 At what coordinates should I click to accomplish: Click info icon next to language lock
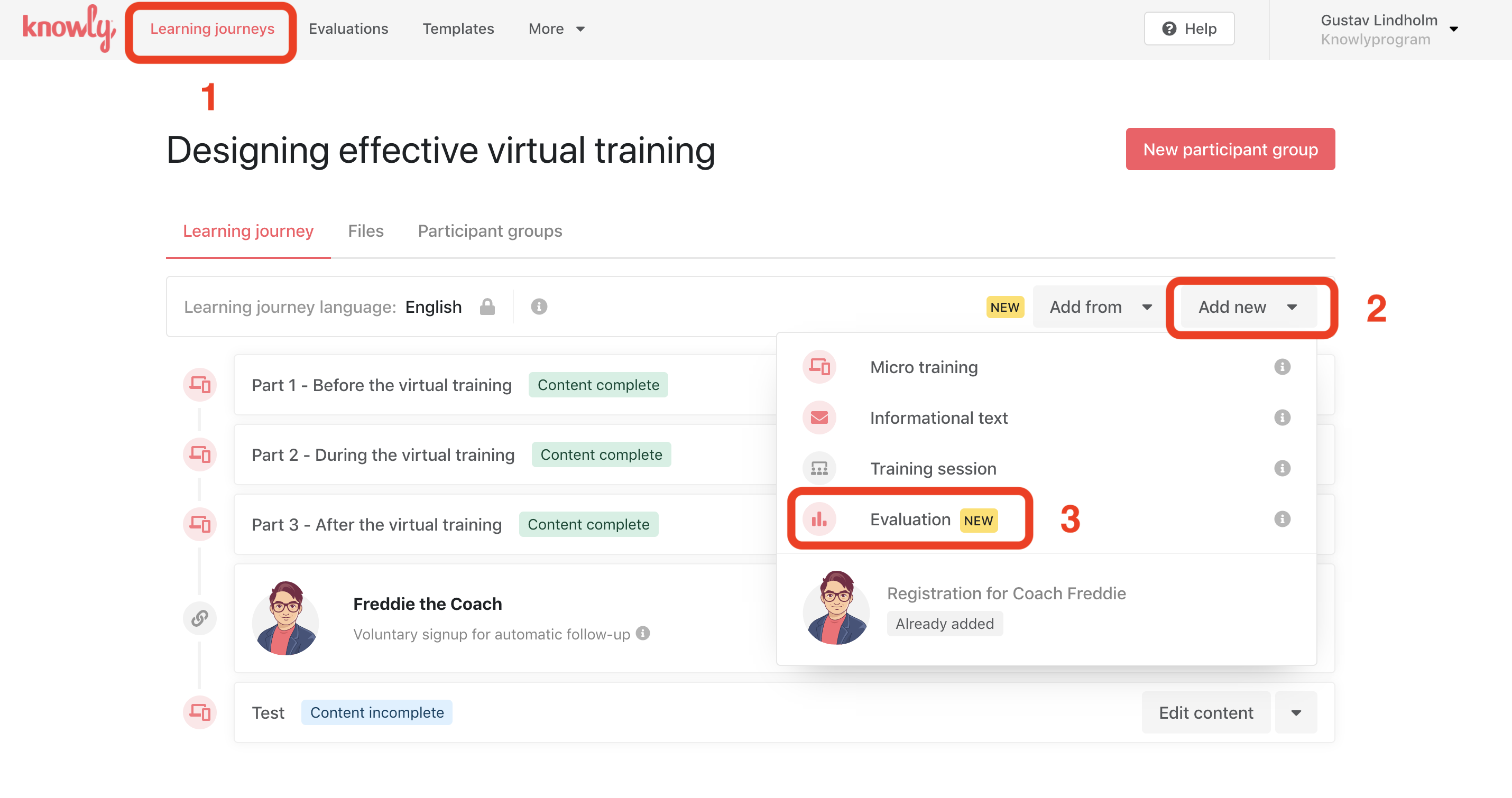[x=539, y=307]
